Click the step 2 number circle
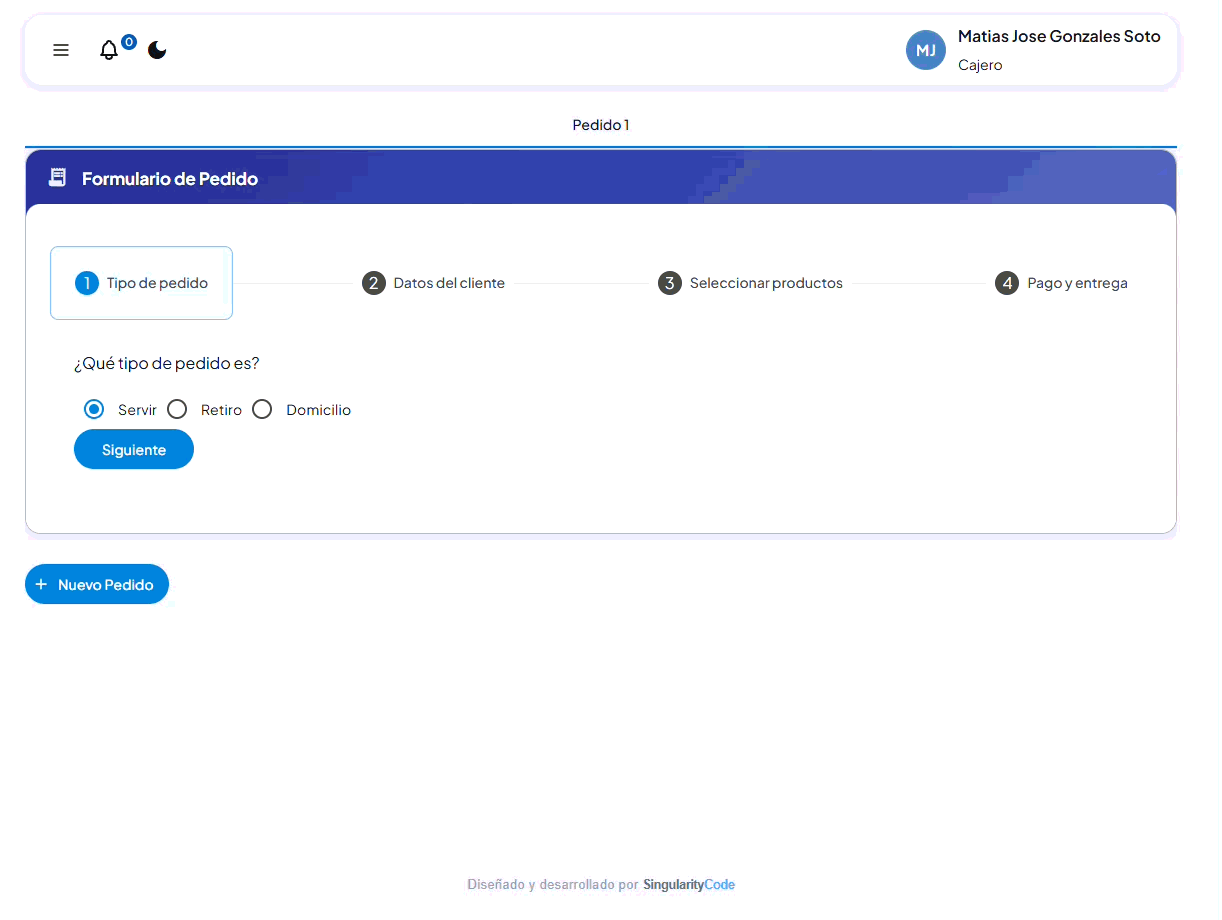 [x=374, y=283]
